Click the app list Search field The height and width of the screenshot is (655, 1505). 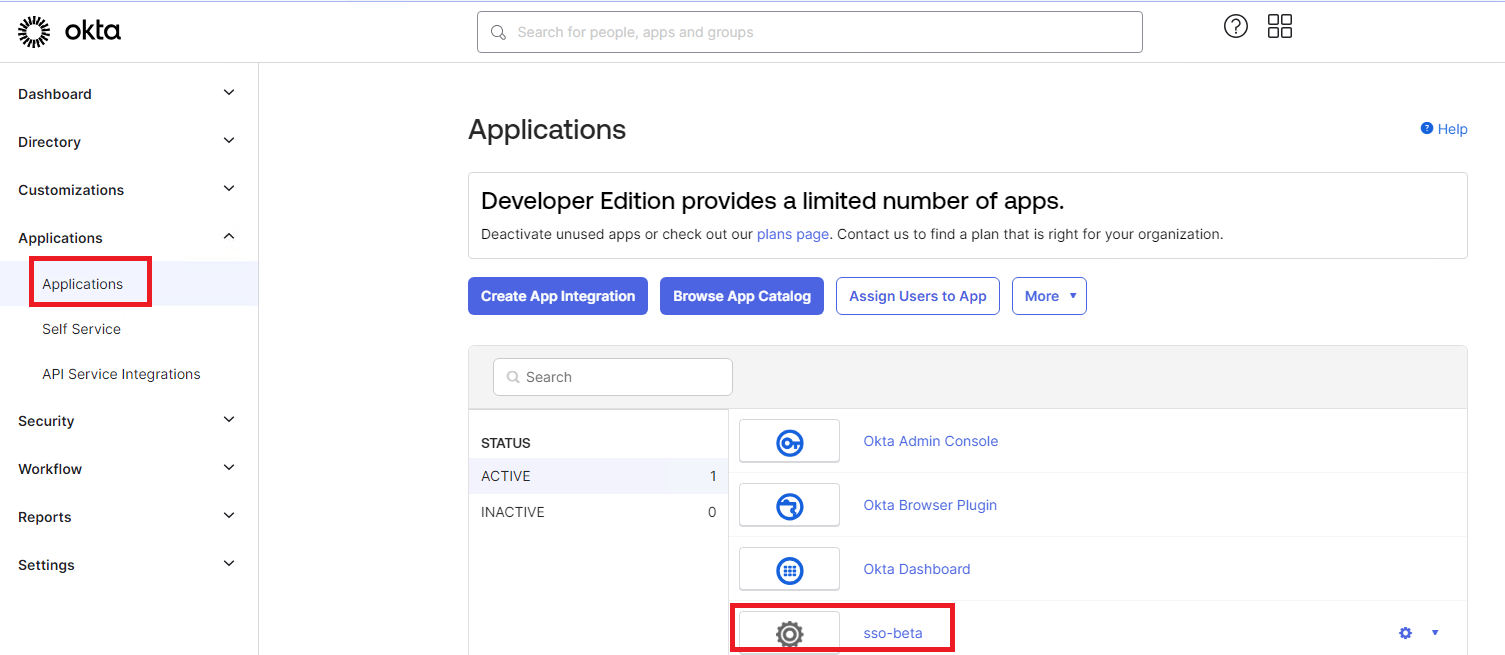(612, 376)
